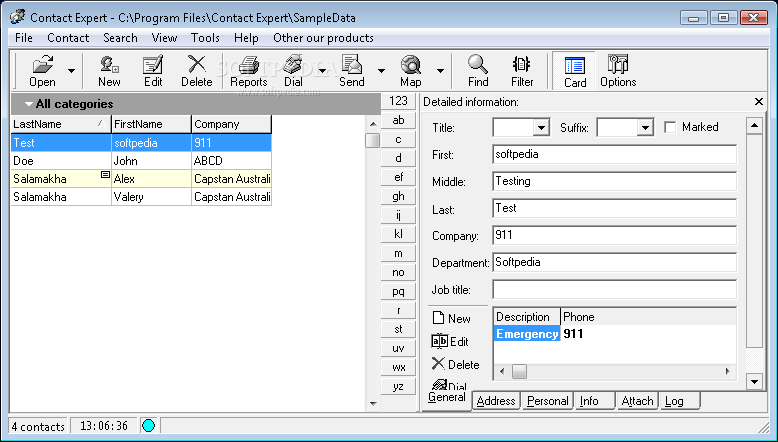Click the Send envelope toolbar icon
This screenshot has height=442, width=778.
click(352, 64)
